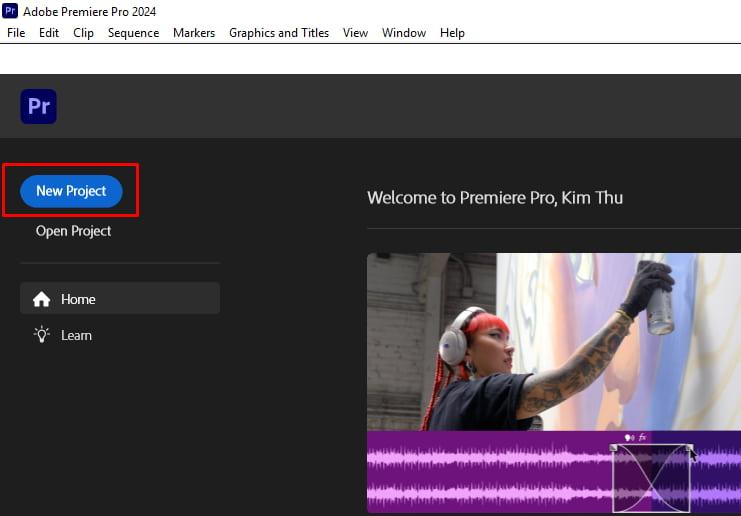Screen dimensions: 741x516
Task: Create a New Project
Action: point(71,191)
